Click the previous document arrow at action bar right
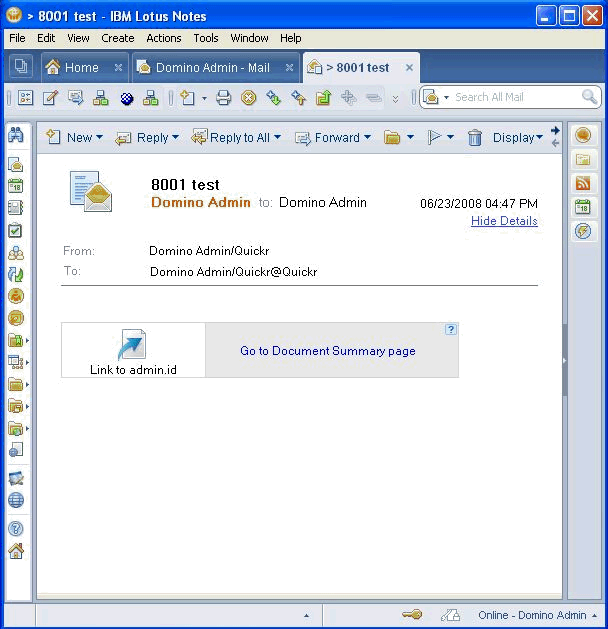This screenshot has height=629, width=608. click(555, 143)
